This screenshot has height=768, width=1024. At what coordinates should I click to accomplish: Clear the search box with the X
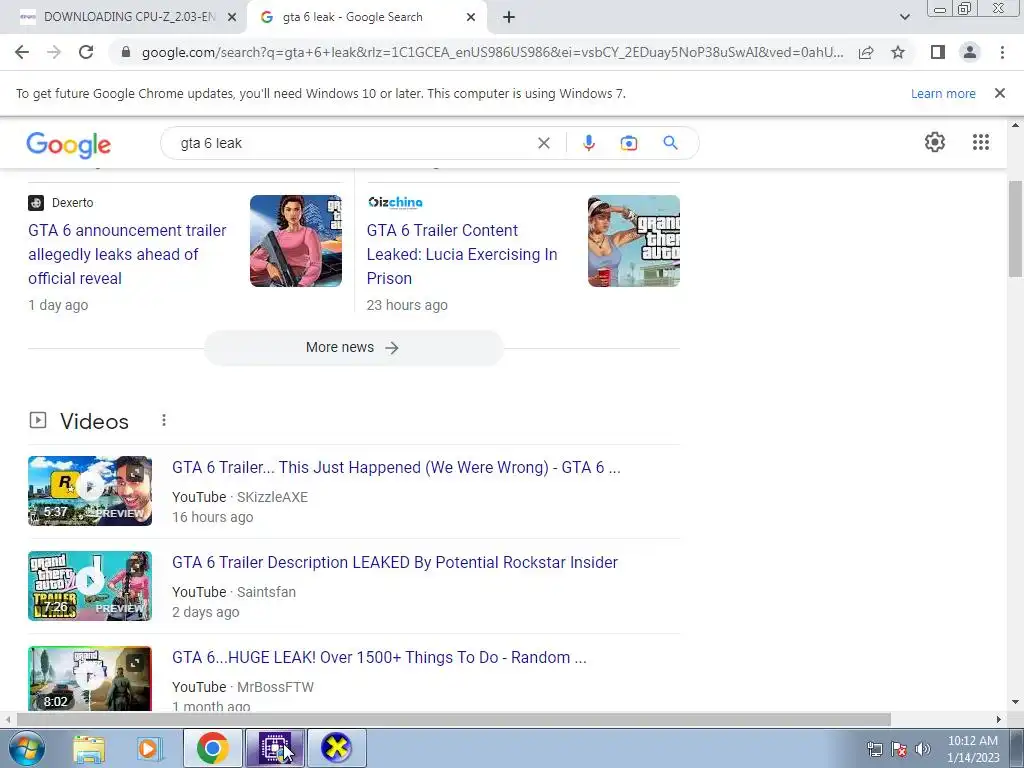click(x=543, y=143)
